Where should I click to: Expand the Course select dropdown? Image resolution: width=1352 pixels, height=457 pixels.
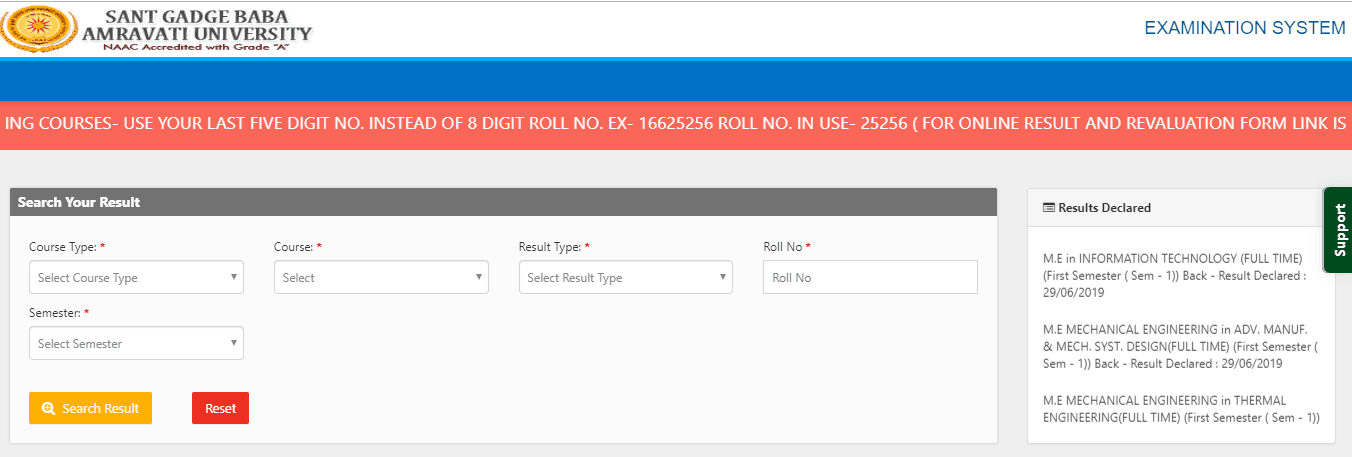click(x=381, y=278)
